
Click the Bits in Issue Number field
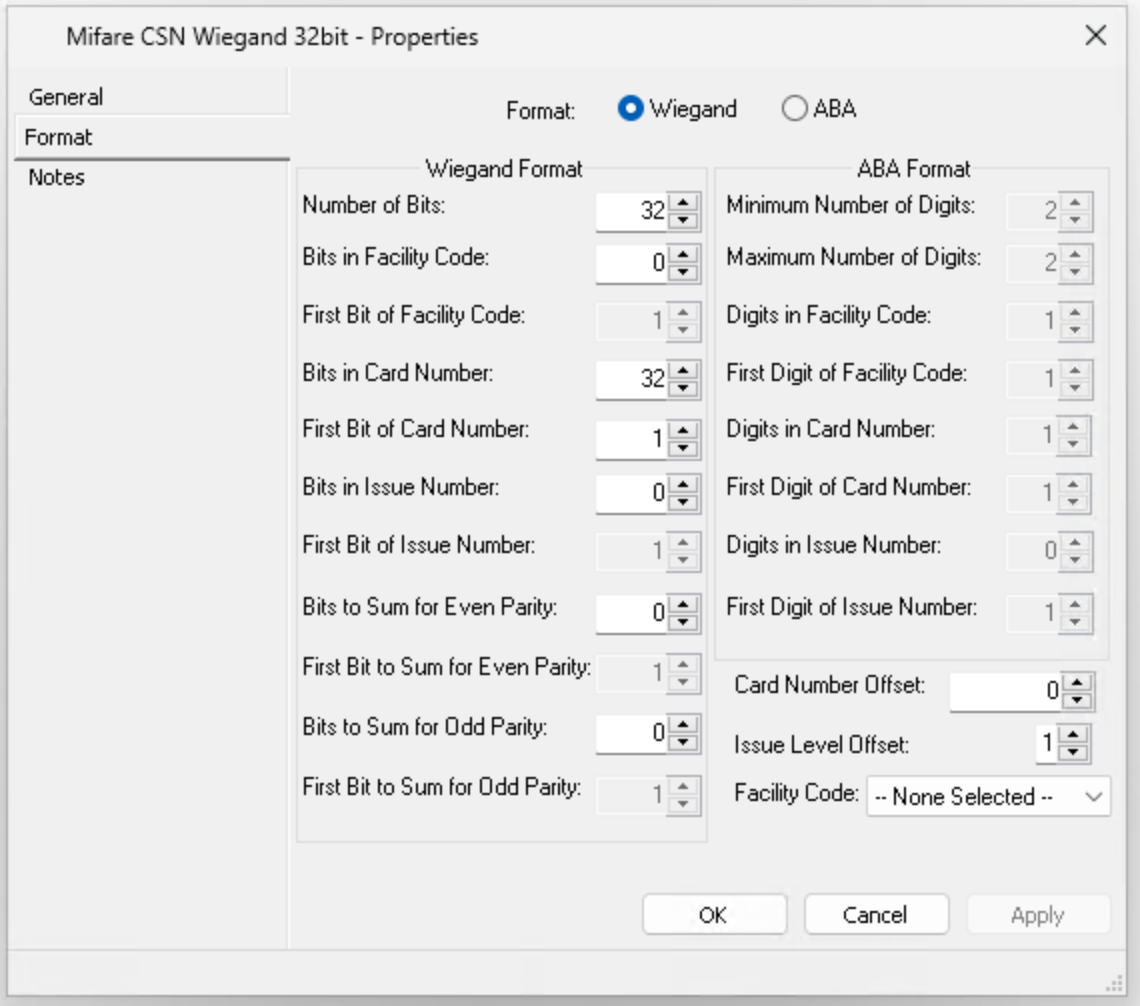(632, 494)
